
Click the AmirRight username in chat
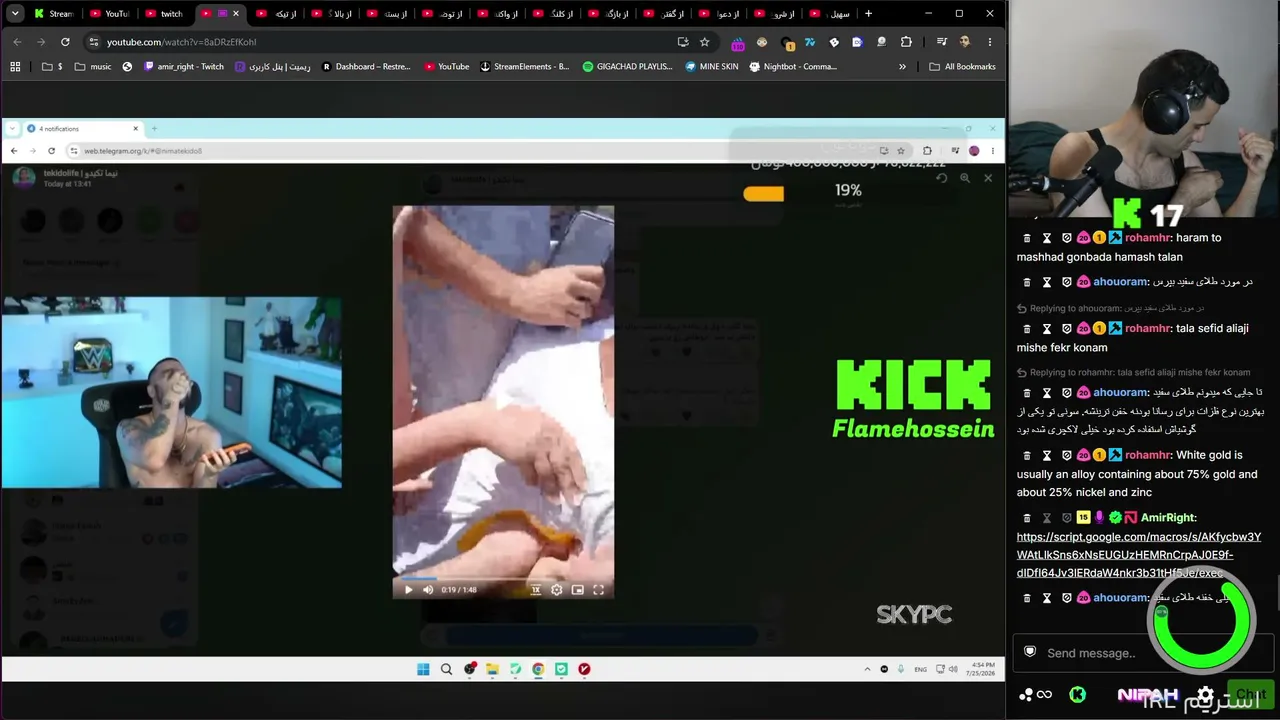pos(1168,518)
